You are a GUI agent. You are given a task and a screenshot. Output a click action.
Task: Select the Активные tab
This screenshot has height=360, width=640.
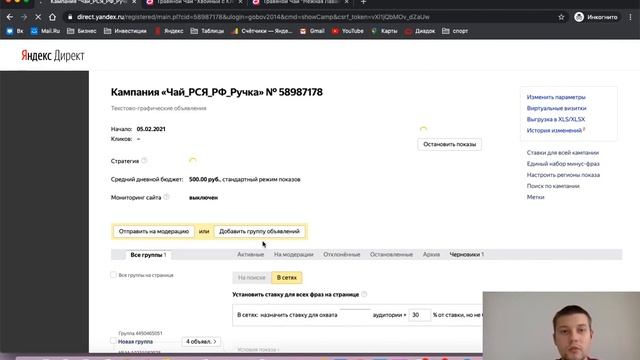click(x=250, y=254)
